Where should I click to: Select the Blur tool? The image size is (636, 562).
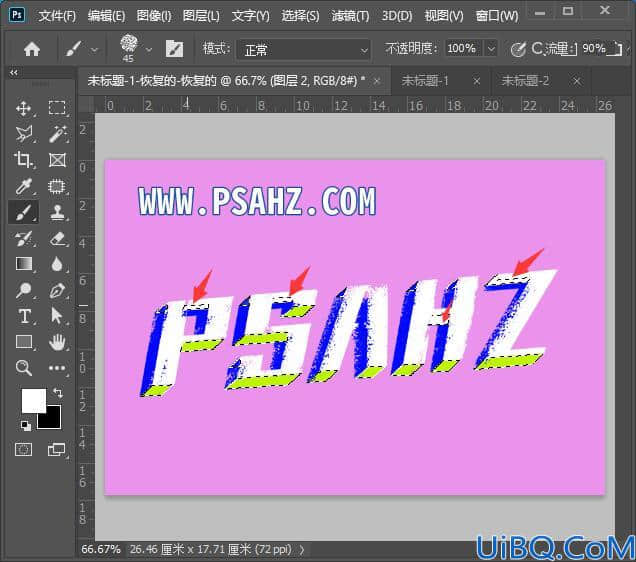[57, 264]
